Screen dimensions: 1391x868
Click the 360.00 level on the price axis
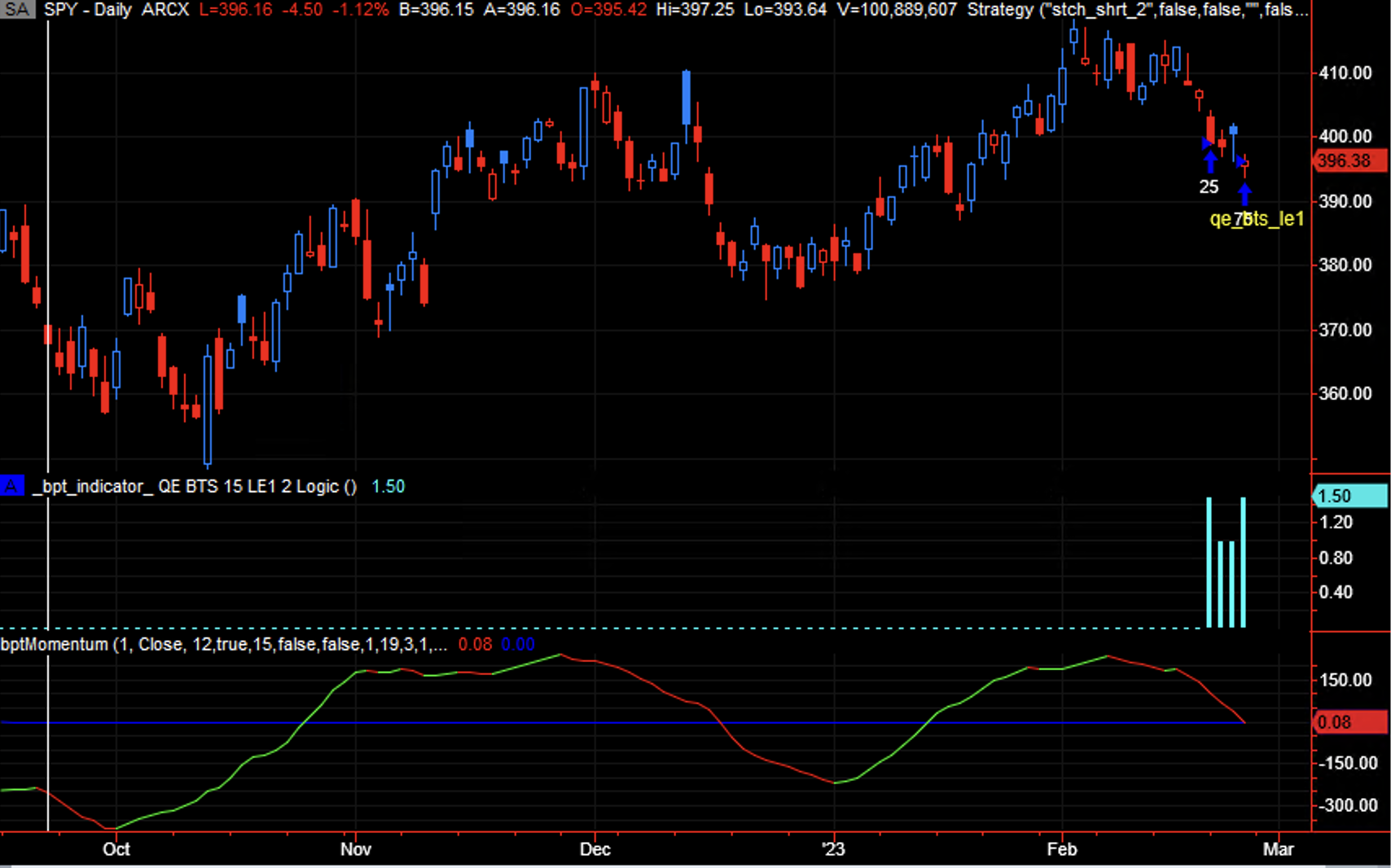[1345, 393]
